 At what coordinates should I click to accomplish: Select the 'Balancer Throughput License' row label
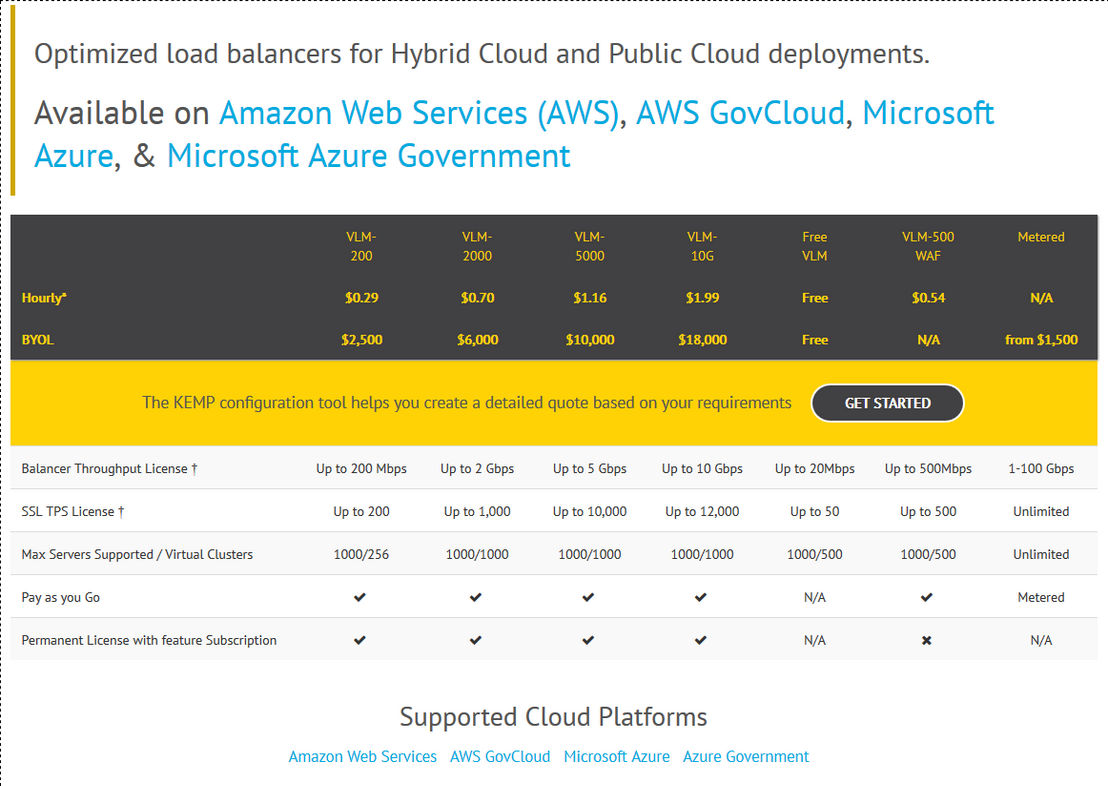point(110,469)
